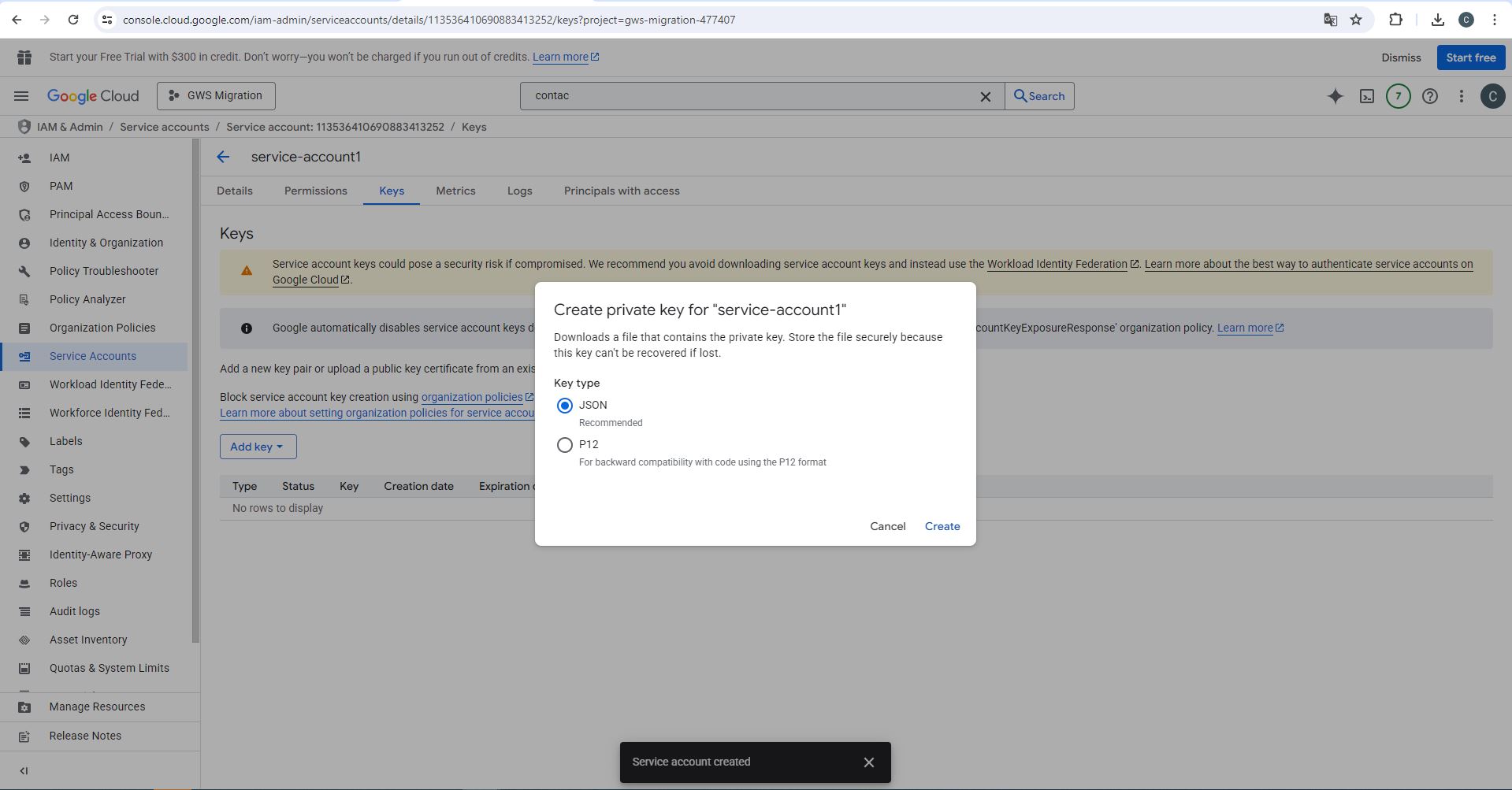This screenshot has width=1512, height=790.
Task: Open the GWS Migration project picker
Action: tap(216, 96)
